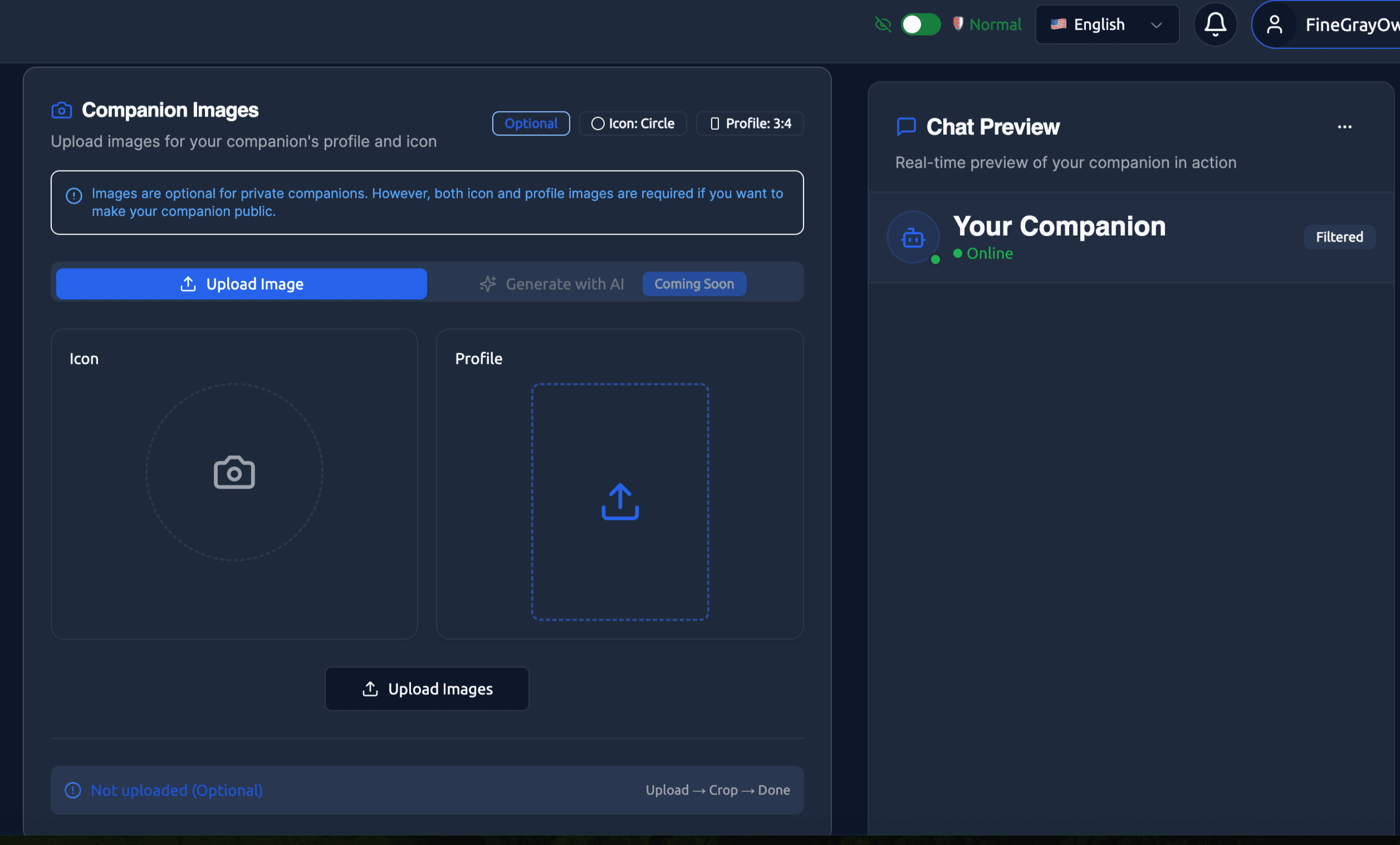Click the hidden-eye visibility toggle
The width and height of the screenshot is (1400, 845).
[x=883, y=25]
